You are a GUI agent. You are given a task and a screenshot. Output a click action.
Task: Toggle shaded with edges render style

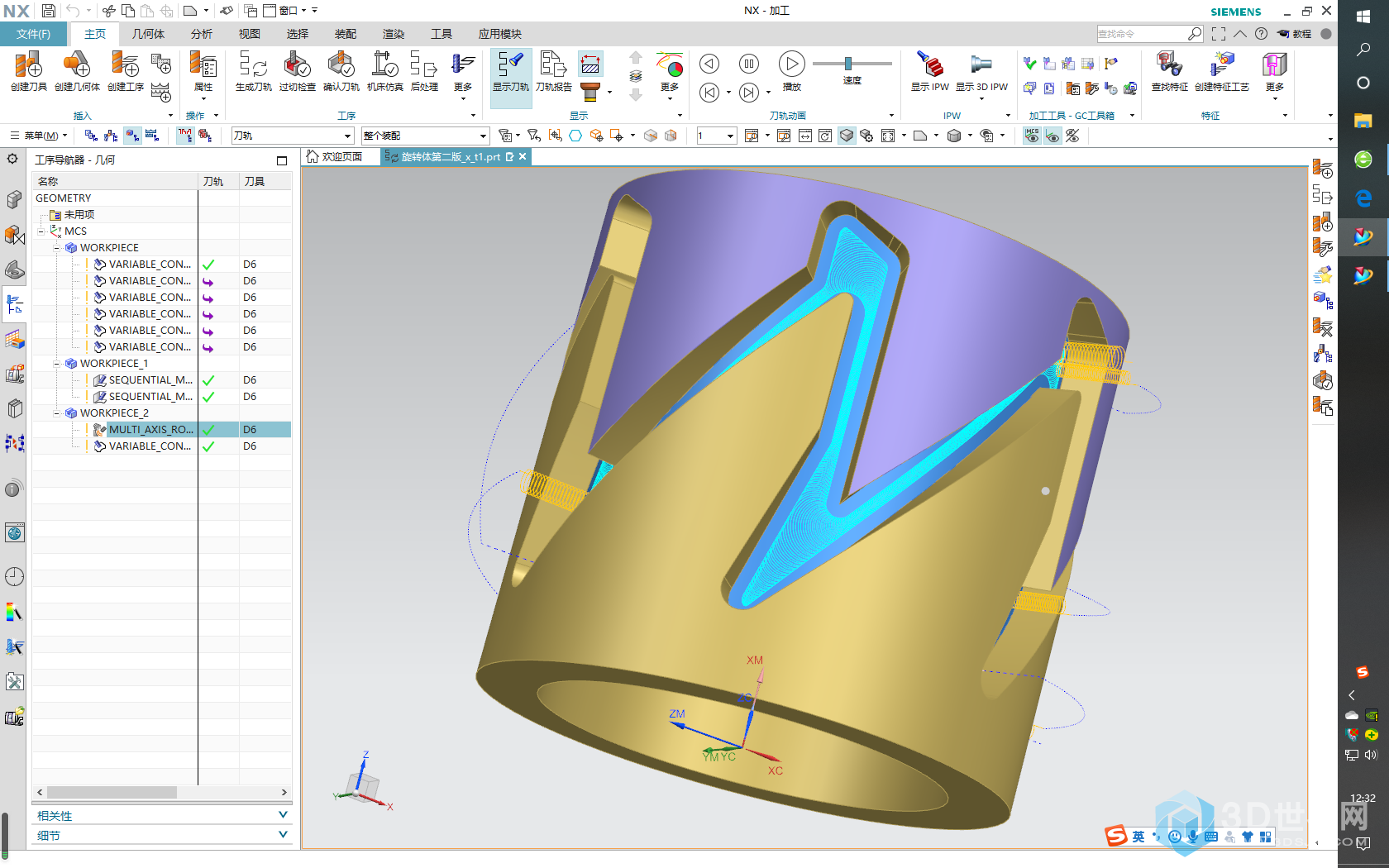click(x=846, y=136)
